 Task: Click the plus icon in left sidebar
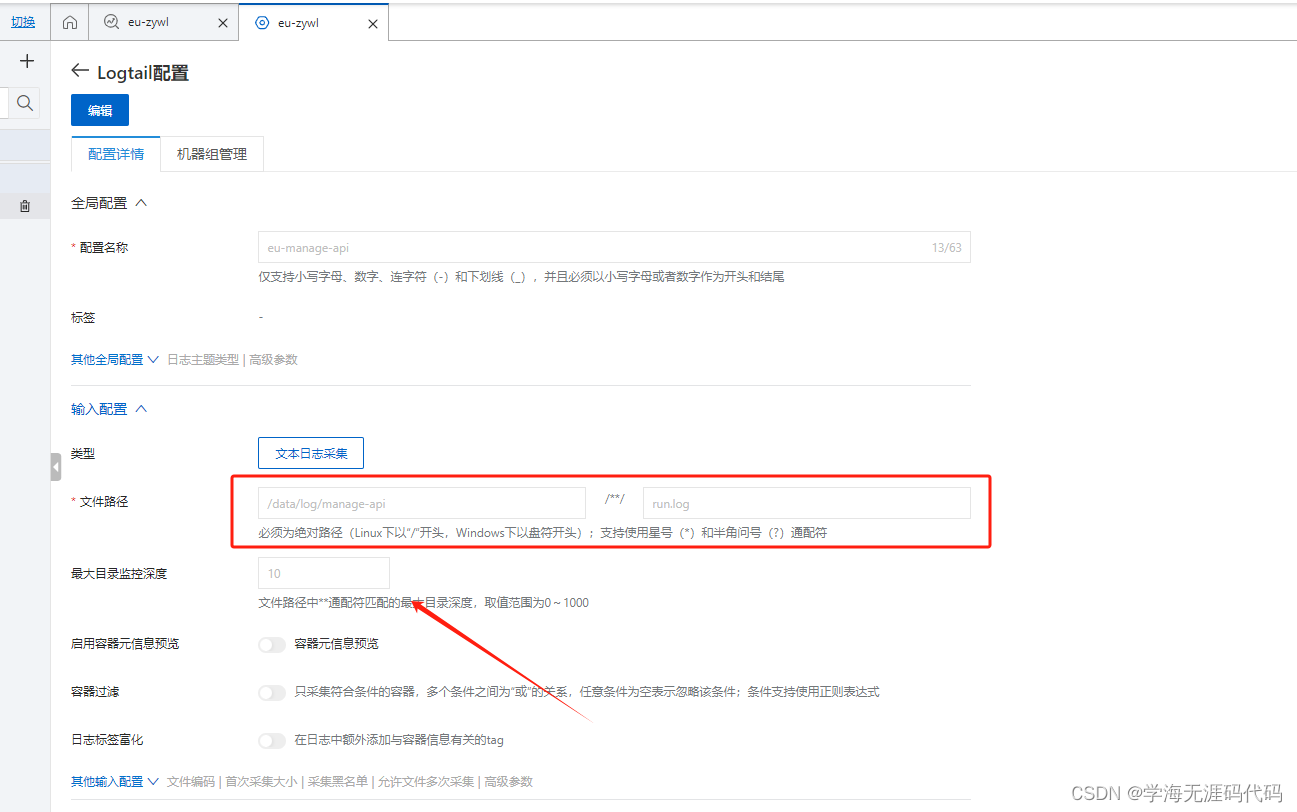[x=27, y=61]
